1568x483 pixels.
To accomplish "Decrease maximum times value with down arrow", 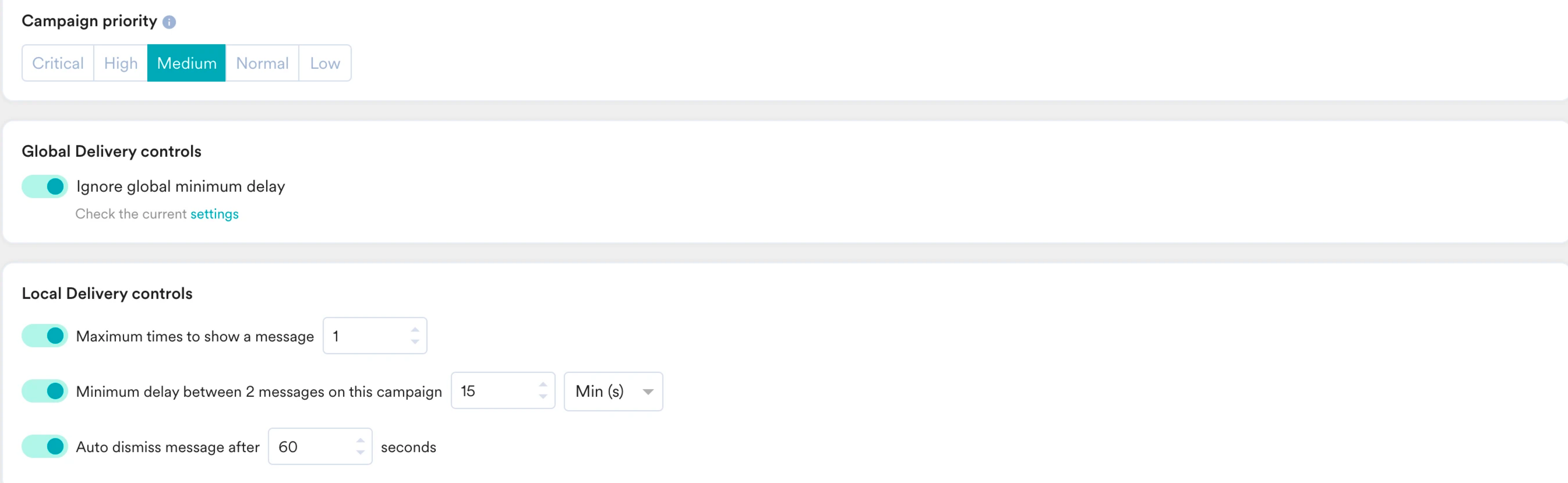I will [x=415, y=342].
